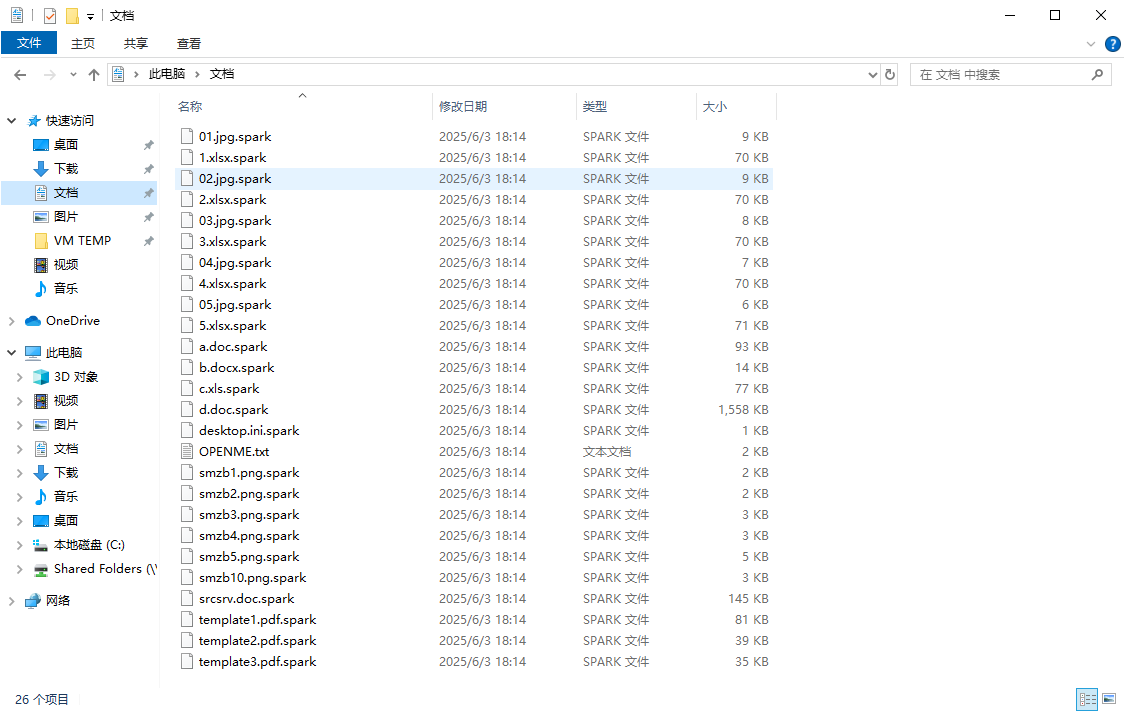1125x712 pixels.
Task: Select the OPENME.txt file
Action: pos(233,452)
